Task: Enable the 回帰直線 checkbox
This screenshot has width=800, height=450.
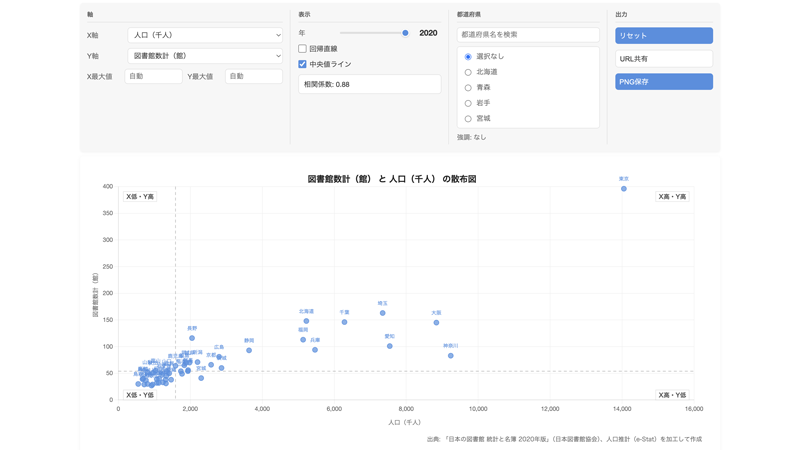Action: (x=303, y=48)
